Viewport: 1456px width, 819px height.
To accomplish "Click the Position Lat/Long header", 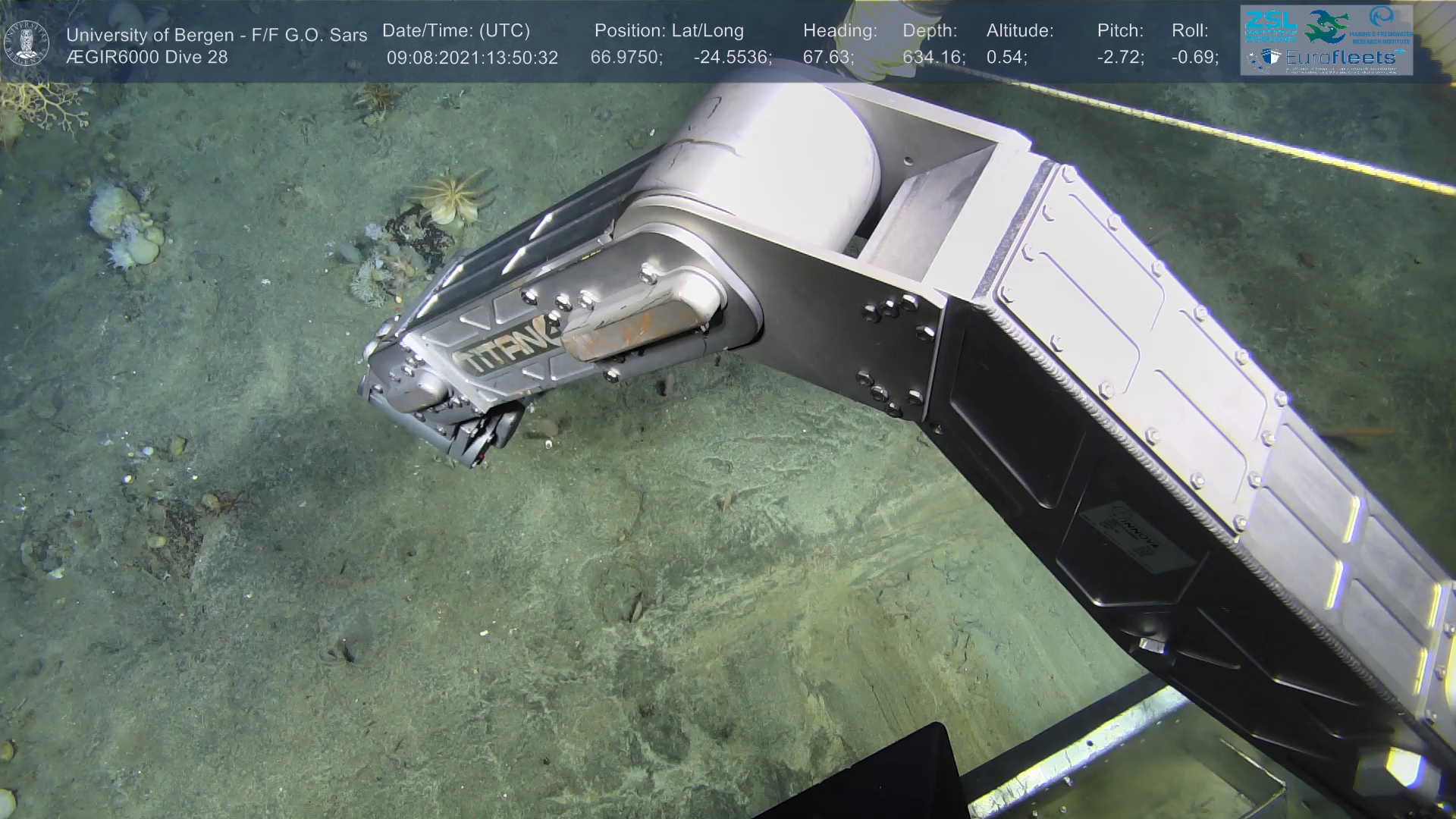I will tap(669, 31).
